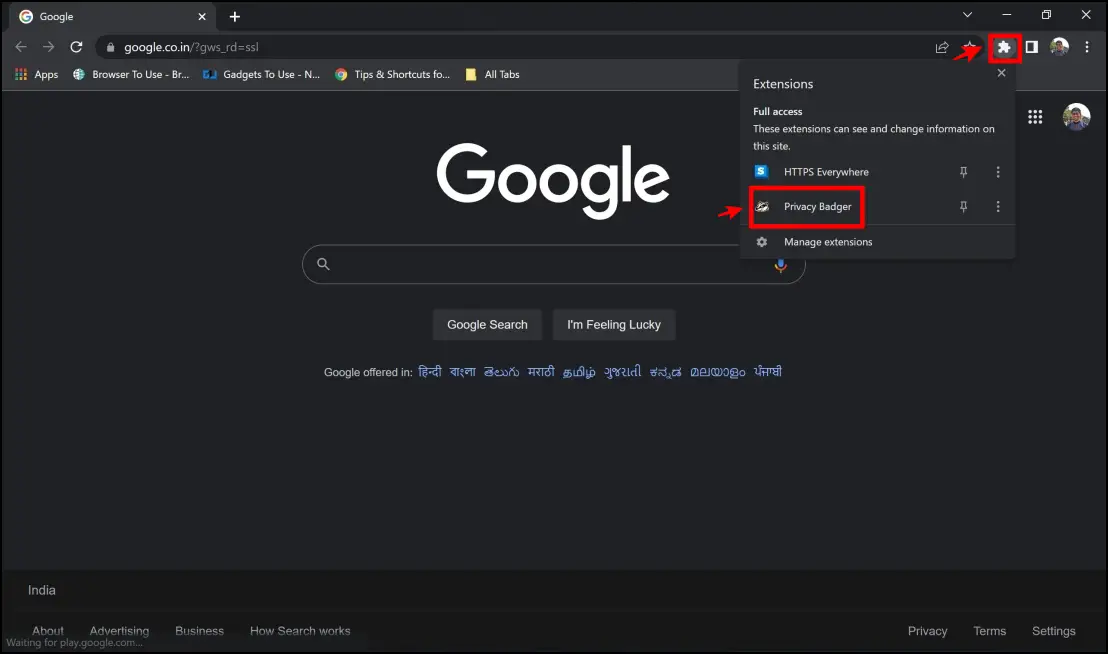Open the Advertising footer link

[119, 631]
